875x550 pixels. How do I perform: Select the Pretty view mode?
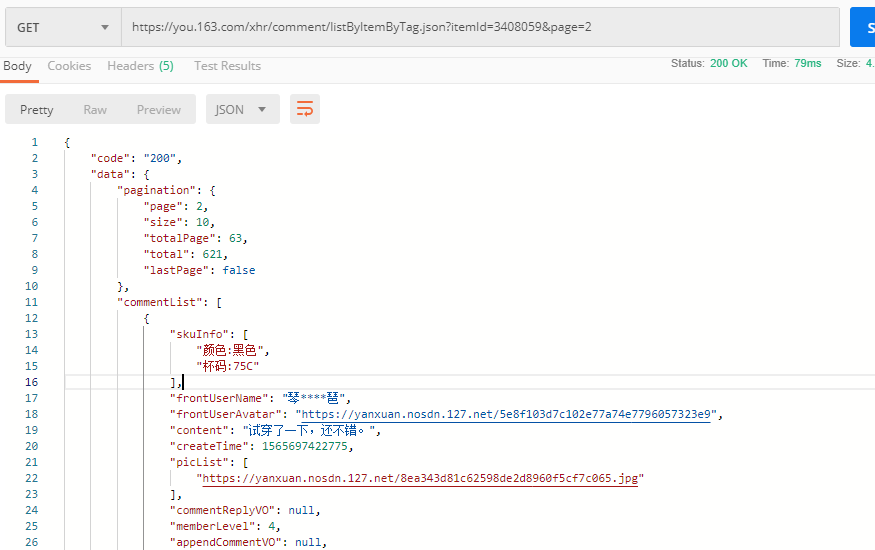[37, 109]
